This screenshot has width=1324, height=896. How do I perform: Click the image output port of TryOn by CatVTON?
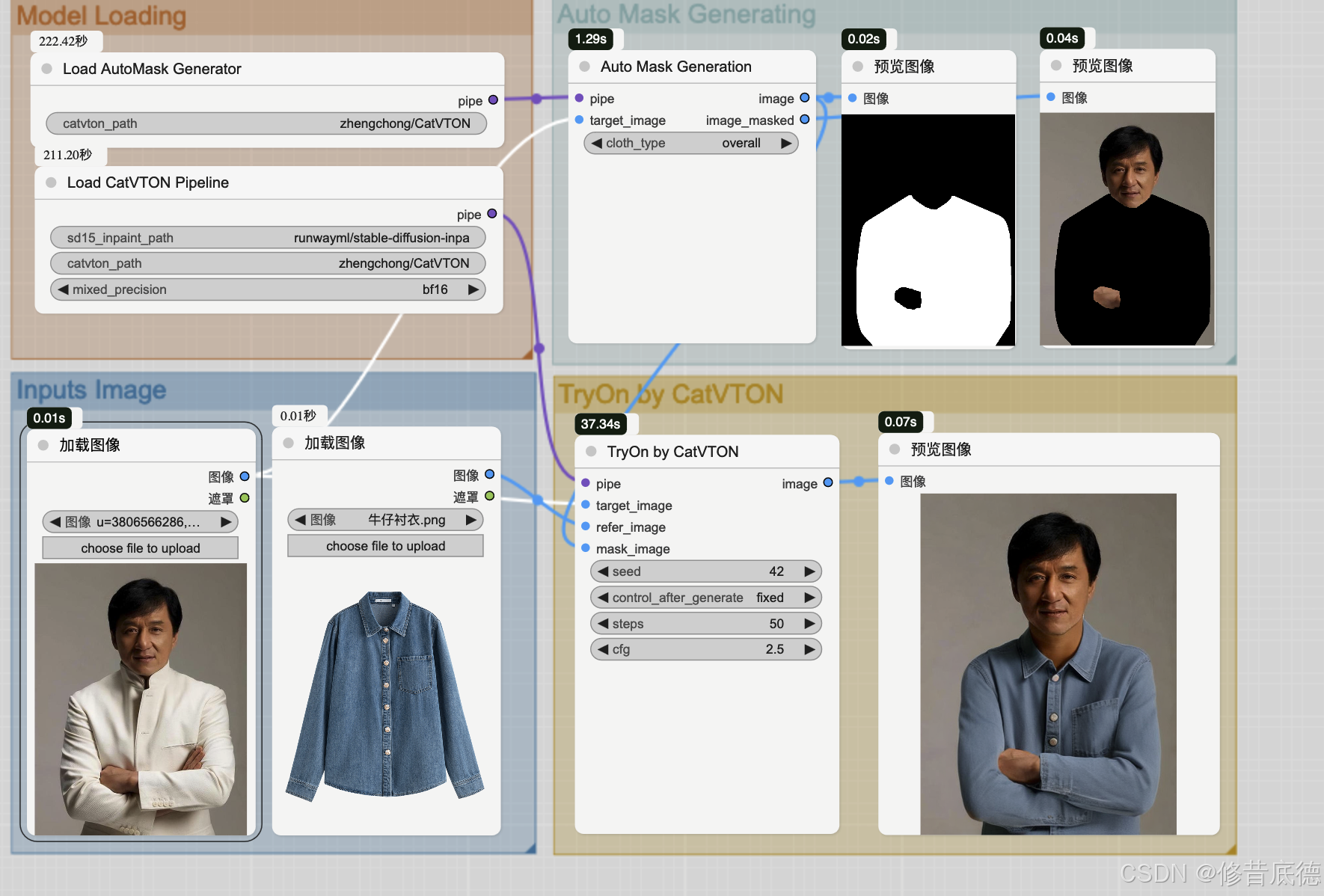[x=828, y=483]
